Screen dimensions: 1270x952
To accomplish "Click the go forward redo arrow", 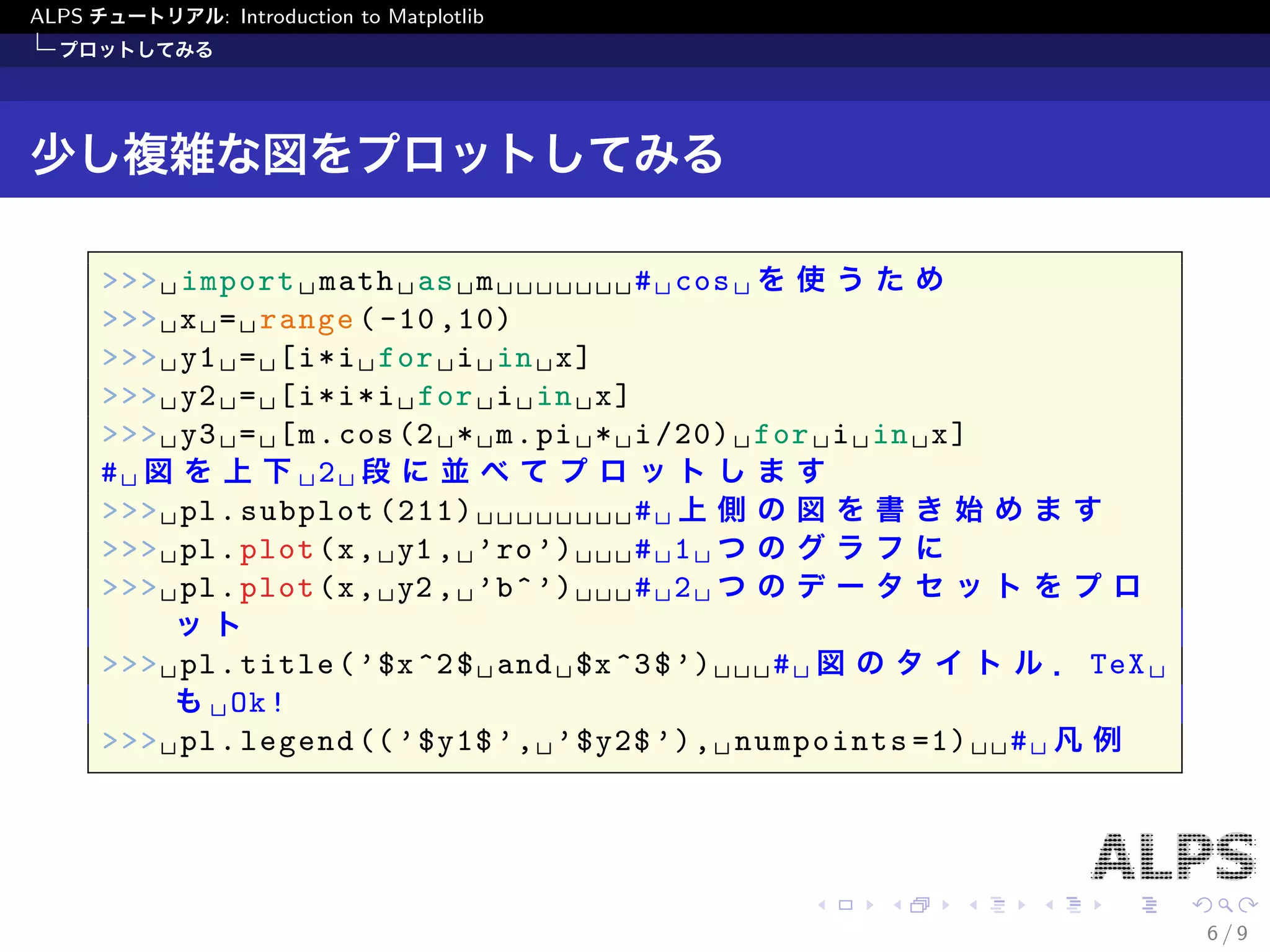I will point(1248,905).
